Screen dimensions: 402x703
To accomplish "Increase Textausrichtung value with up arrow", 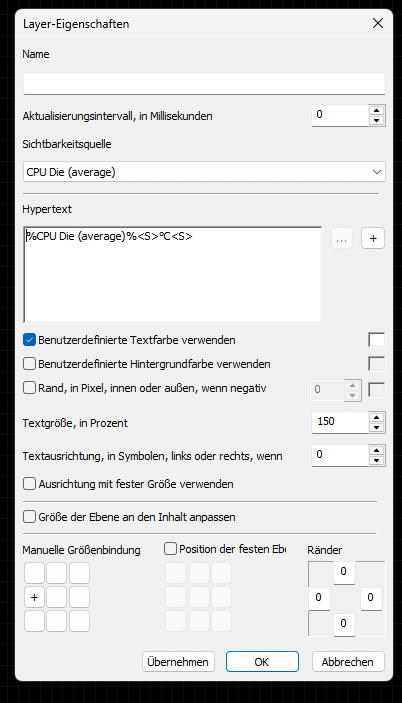I will click(376, 451).
